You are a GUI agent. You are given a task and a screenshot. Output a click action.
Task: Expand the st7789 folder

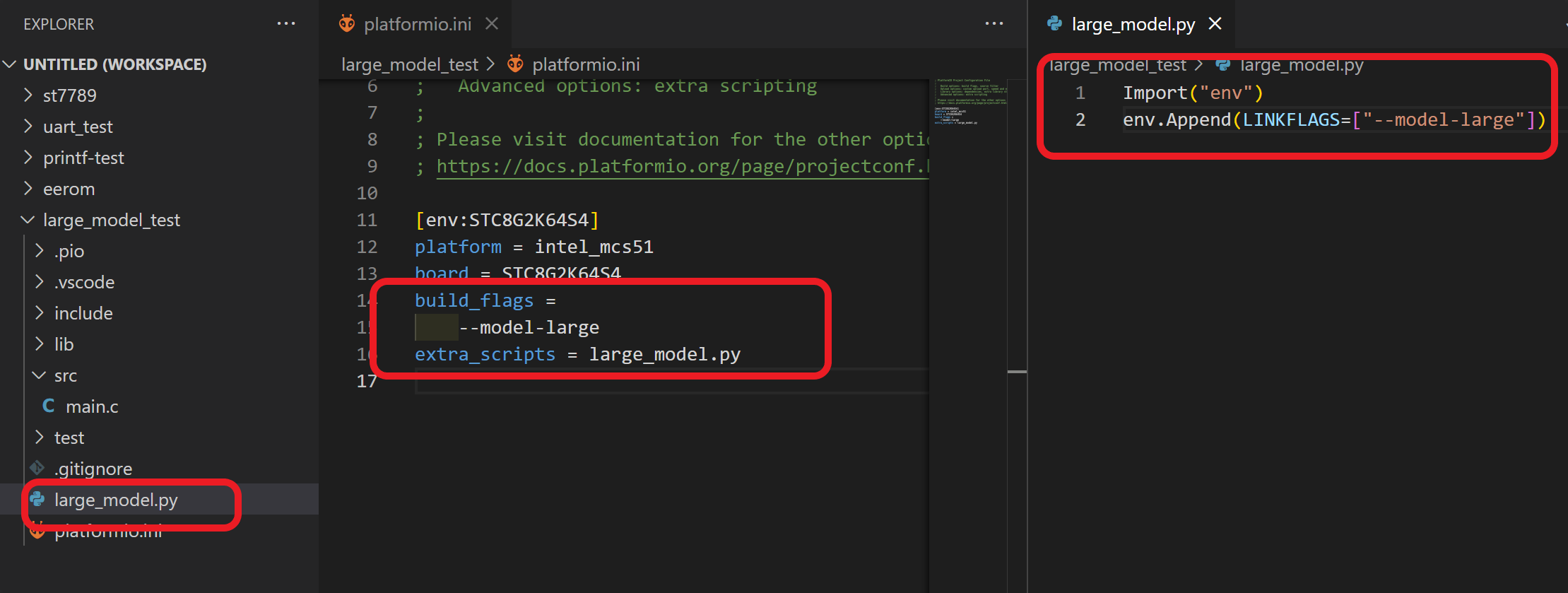tap(69, 95)
